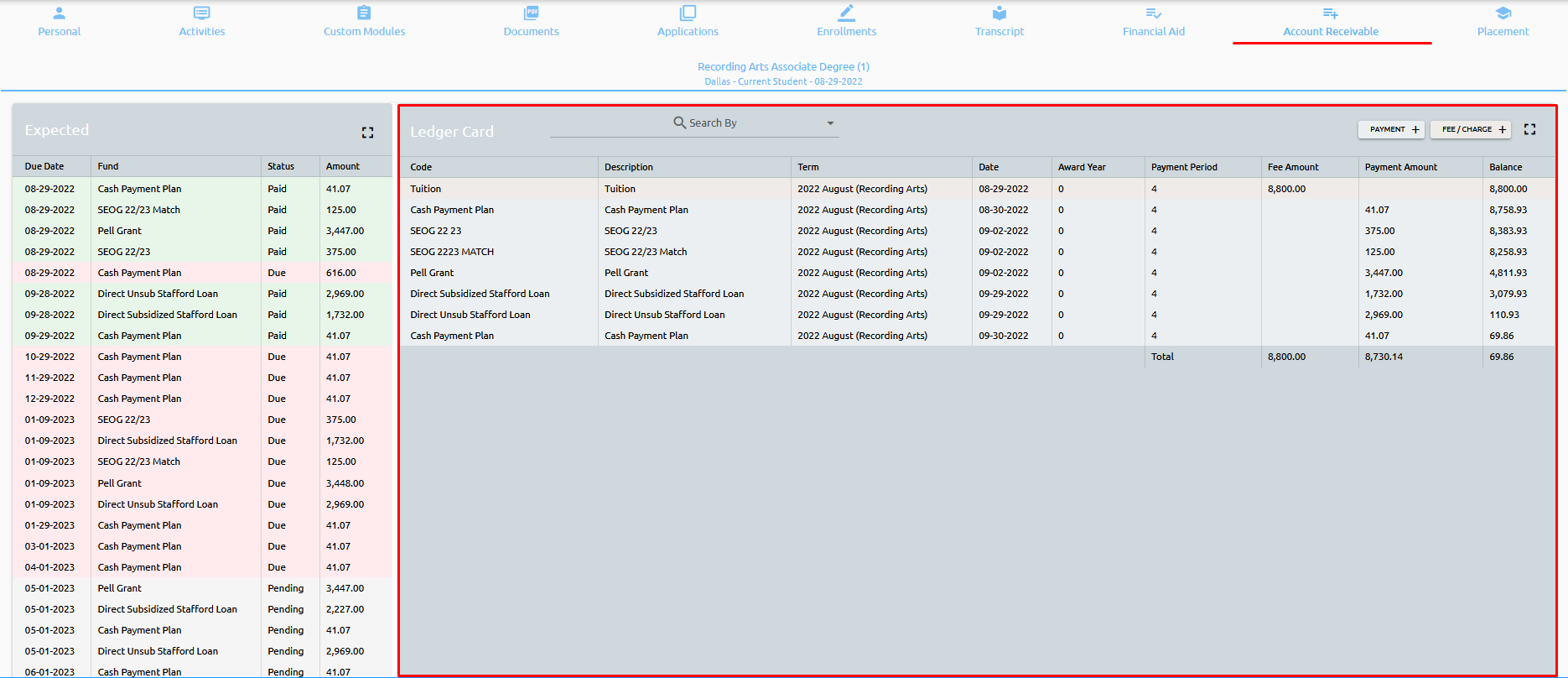Image resolution: width=1568 pixels, height=678 pixels.
Task: Open the Documents PDF icon
Action: pos(531,13)
